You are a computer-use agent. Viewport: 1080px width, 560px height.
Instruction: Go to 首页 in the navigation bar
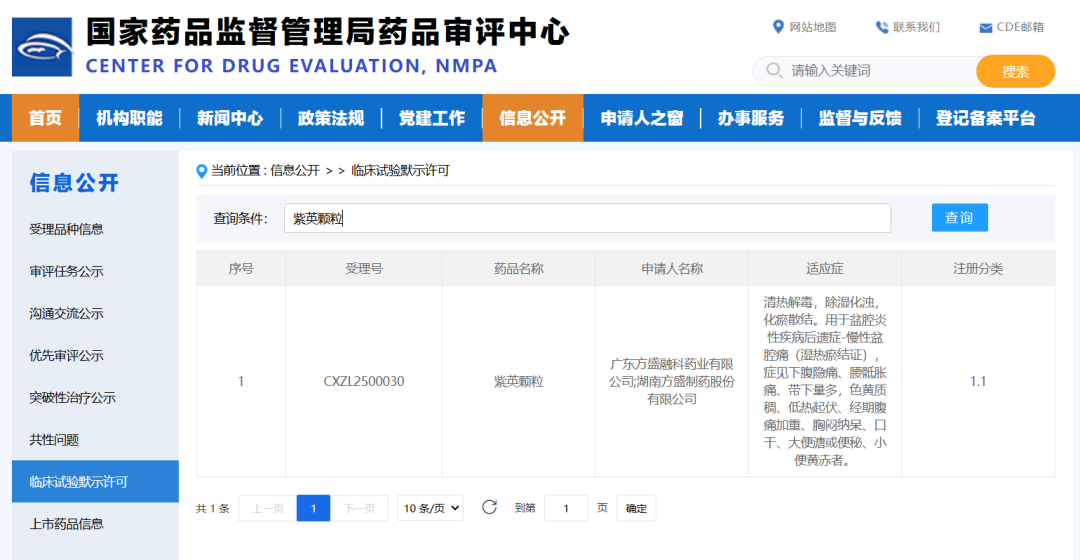pos(45,118)
